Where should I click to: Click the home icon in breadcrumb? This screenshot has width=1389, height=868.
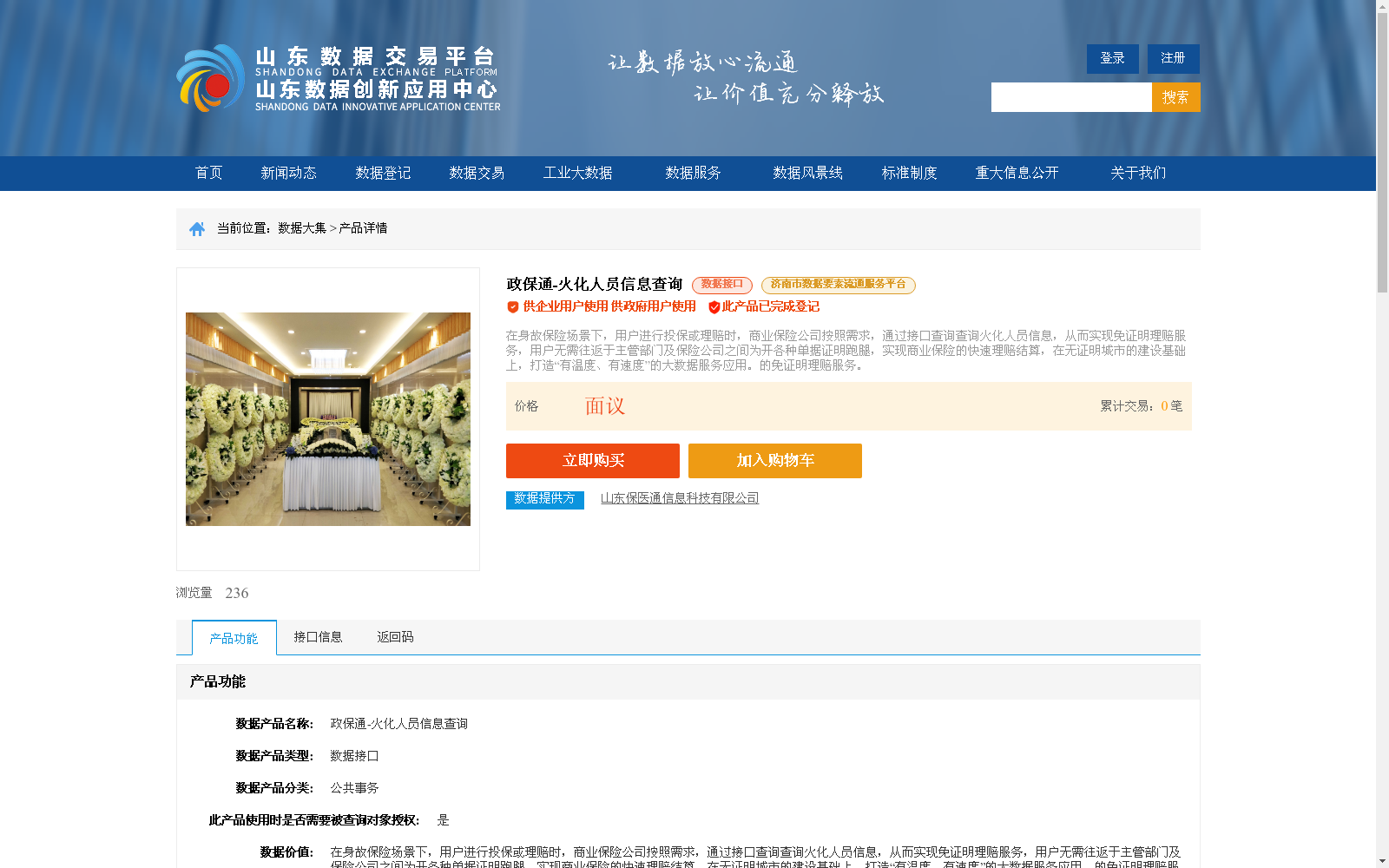[x=197, y=229]
